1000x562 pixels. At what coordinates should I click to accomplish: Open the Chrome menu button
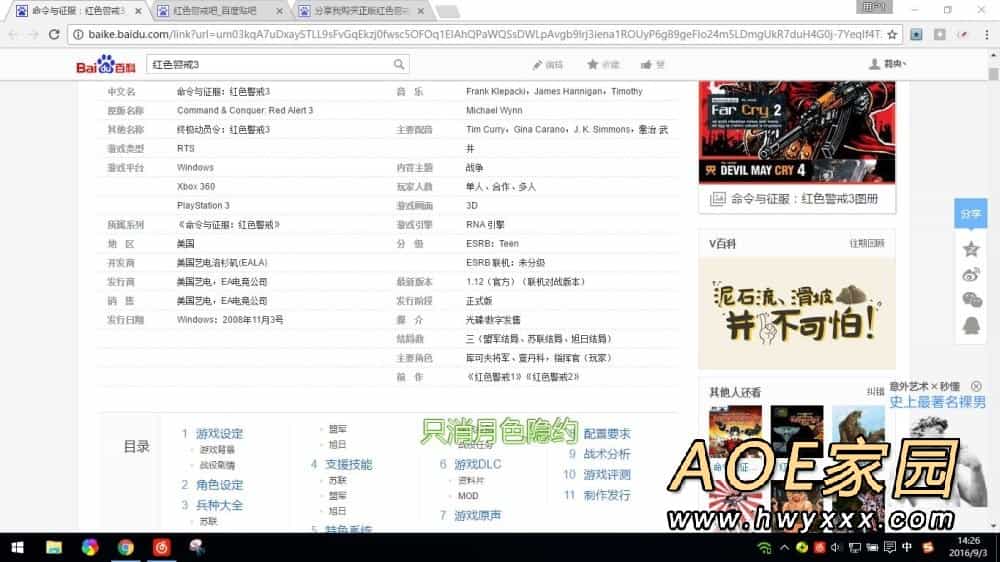coord(985,34)
